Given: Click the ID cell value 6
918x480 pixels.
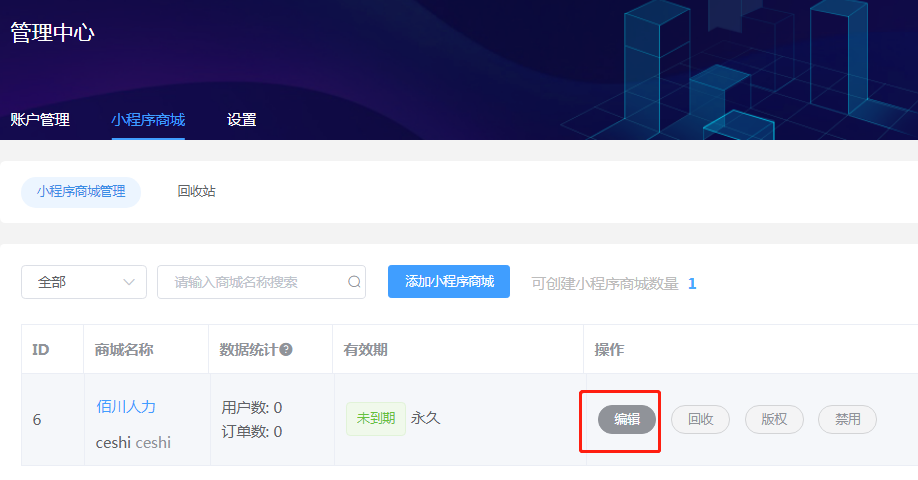Looking at the screenshot, I should point(37,420).
